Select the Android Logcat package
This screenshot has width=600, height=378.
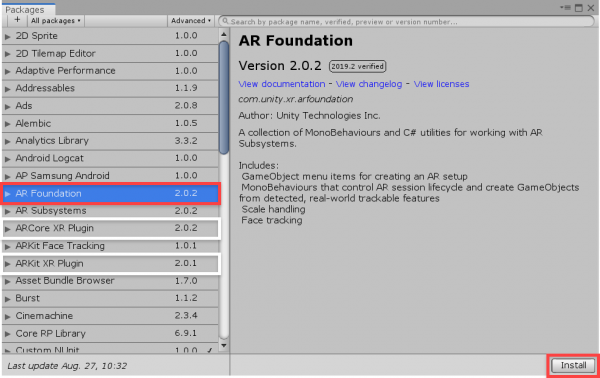click(x=110, y=158)
